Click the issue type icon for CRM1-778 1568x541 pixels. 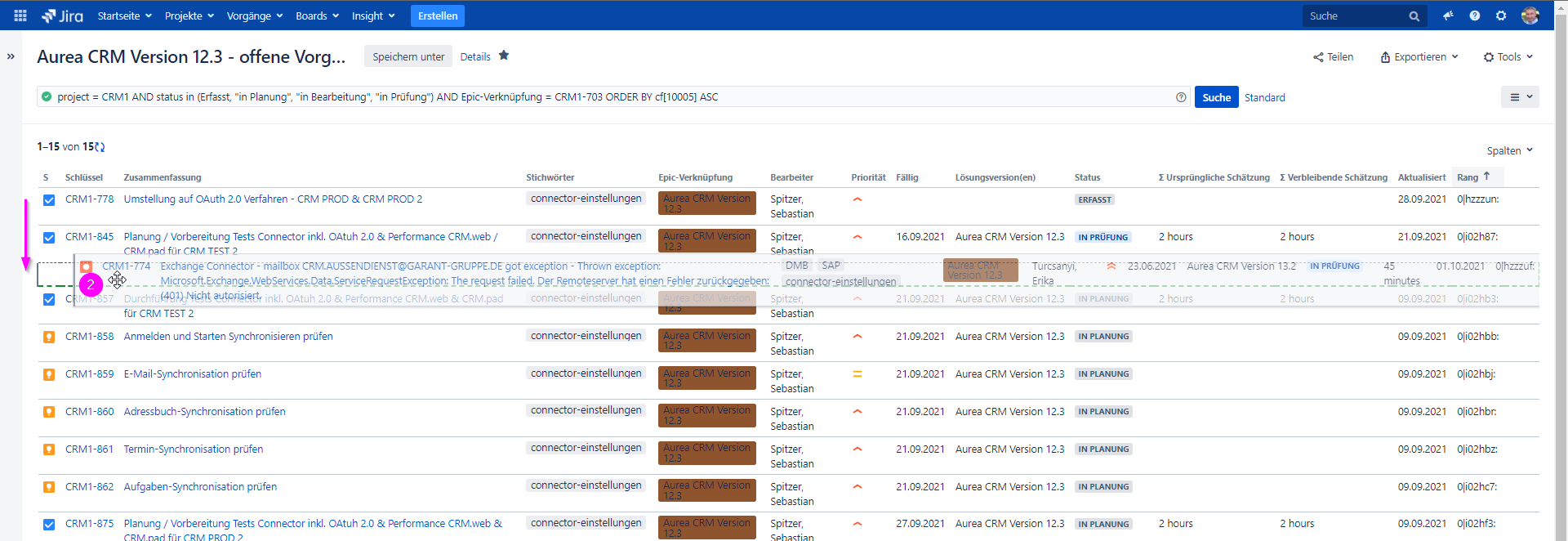tap(49, 200)
